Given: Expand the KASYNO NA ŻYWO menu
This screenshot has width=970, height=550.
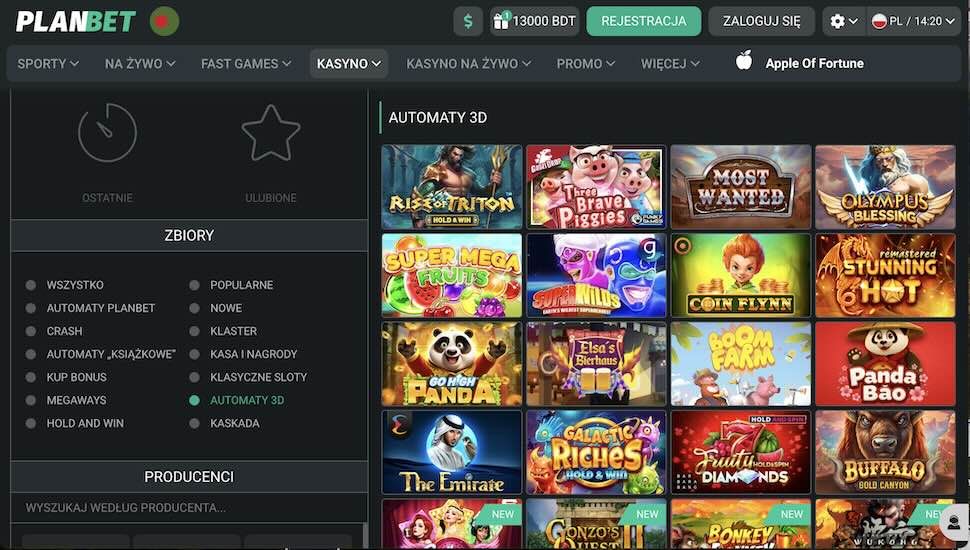Looking at the screenshot, I should click(468, 64).
